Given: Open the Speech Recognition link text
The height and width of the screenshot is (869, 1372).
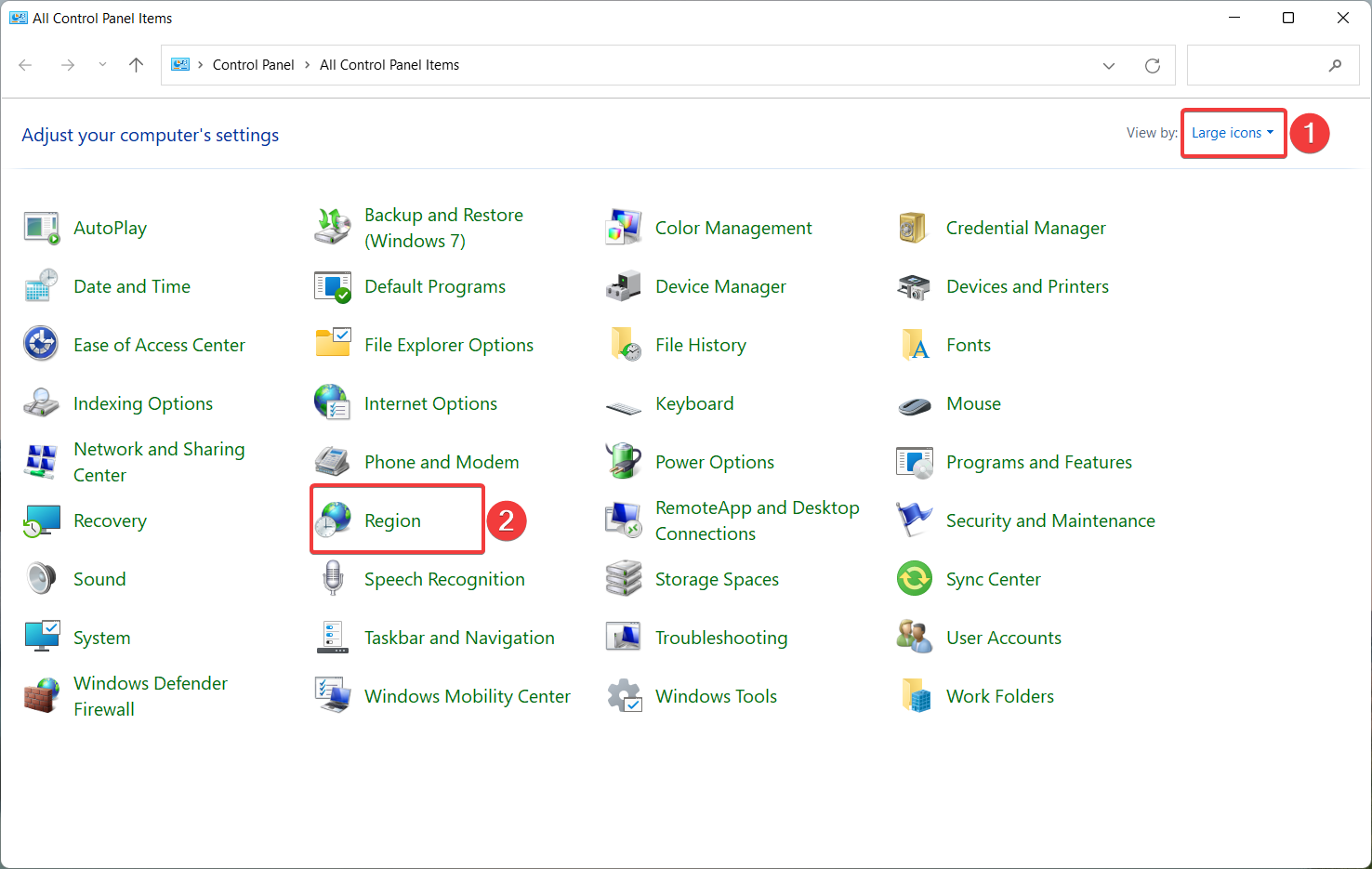Looking at the screenshot, I should (x=444, y=579).
